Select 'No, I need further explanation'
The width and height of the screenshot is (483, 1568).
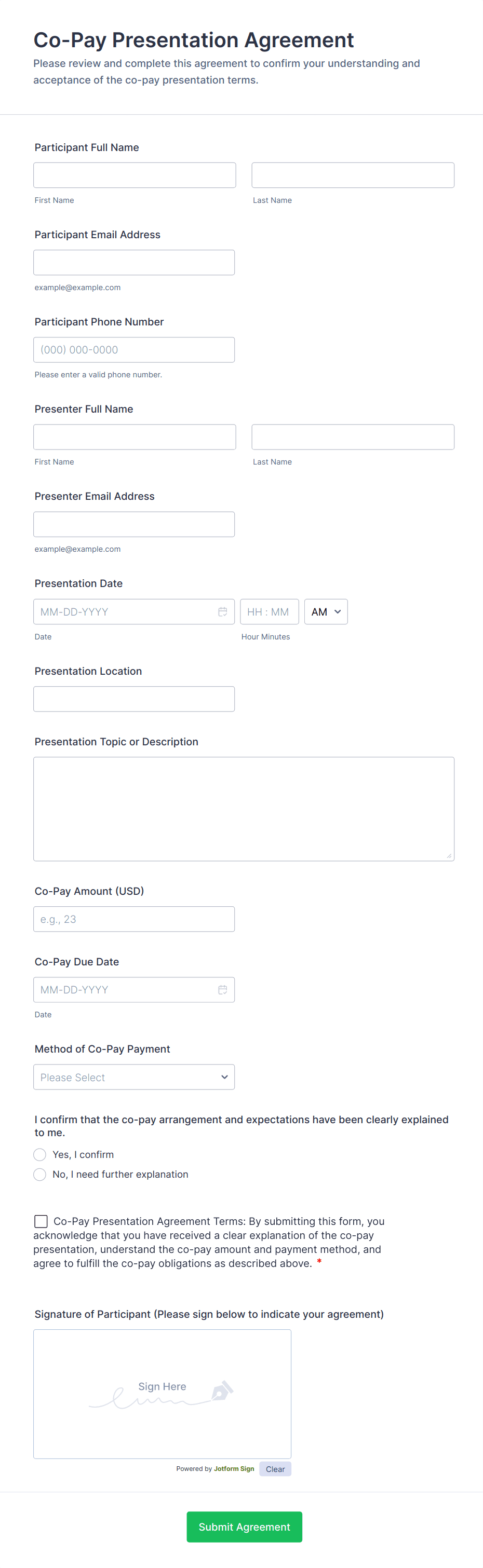point(40,1174)
